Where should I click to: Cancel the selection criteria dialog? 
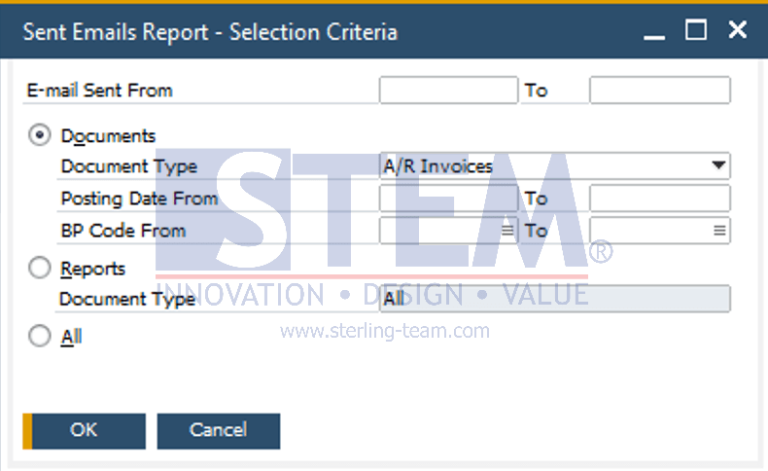218,430
